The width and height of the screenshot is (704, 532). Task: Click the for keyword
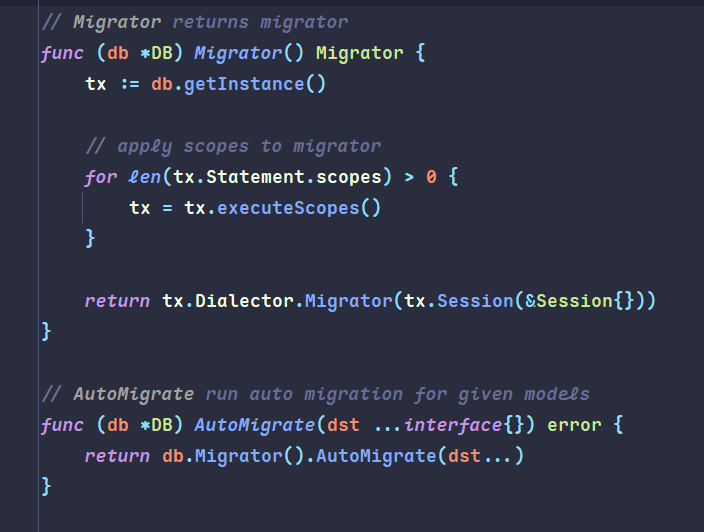pos(102,177)
